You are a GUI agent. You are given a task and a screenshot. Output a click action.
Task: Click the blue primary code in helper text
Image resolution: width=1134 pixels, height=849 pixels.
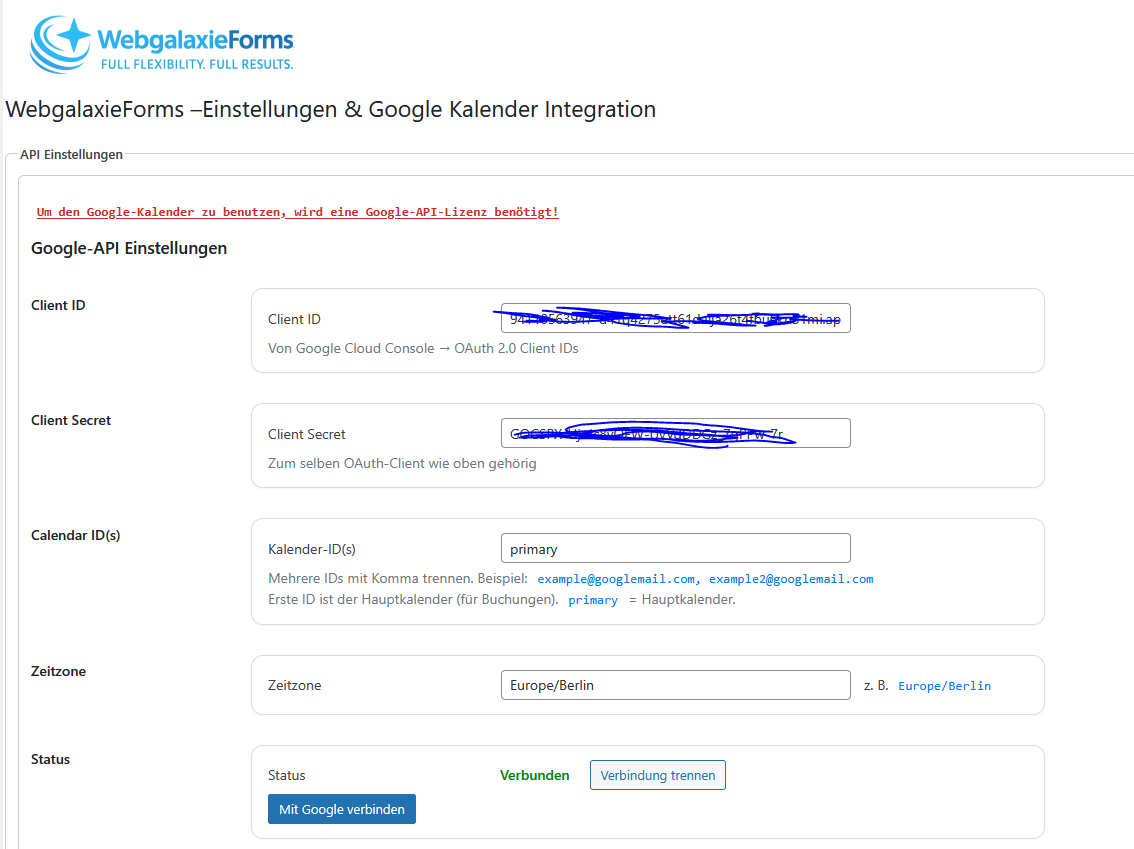tap(592, 600)
